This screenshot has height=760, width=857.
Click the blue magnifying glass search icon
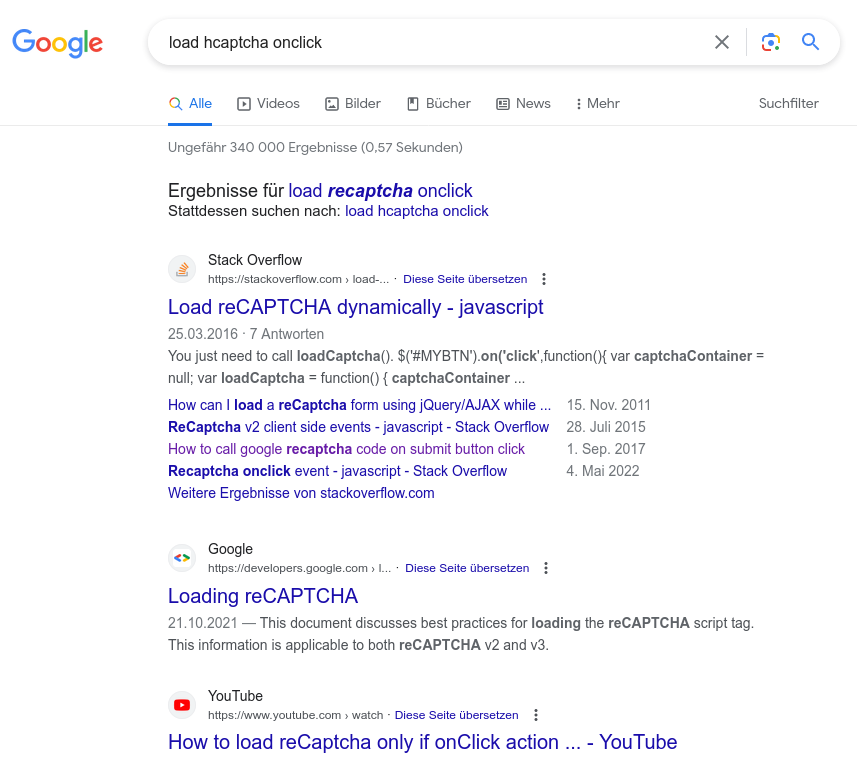pyautogui.click(x=810, y=42)
